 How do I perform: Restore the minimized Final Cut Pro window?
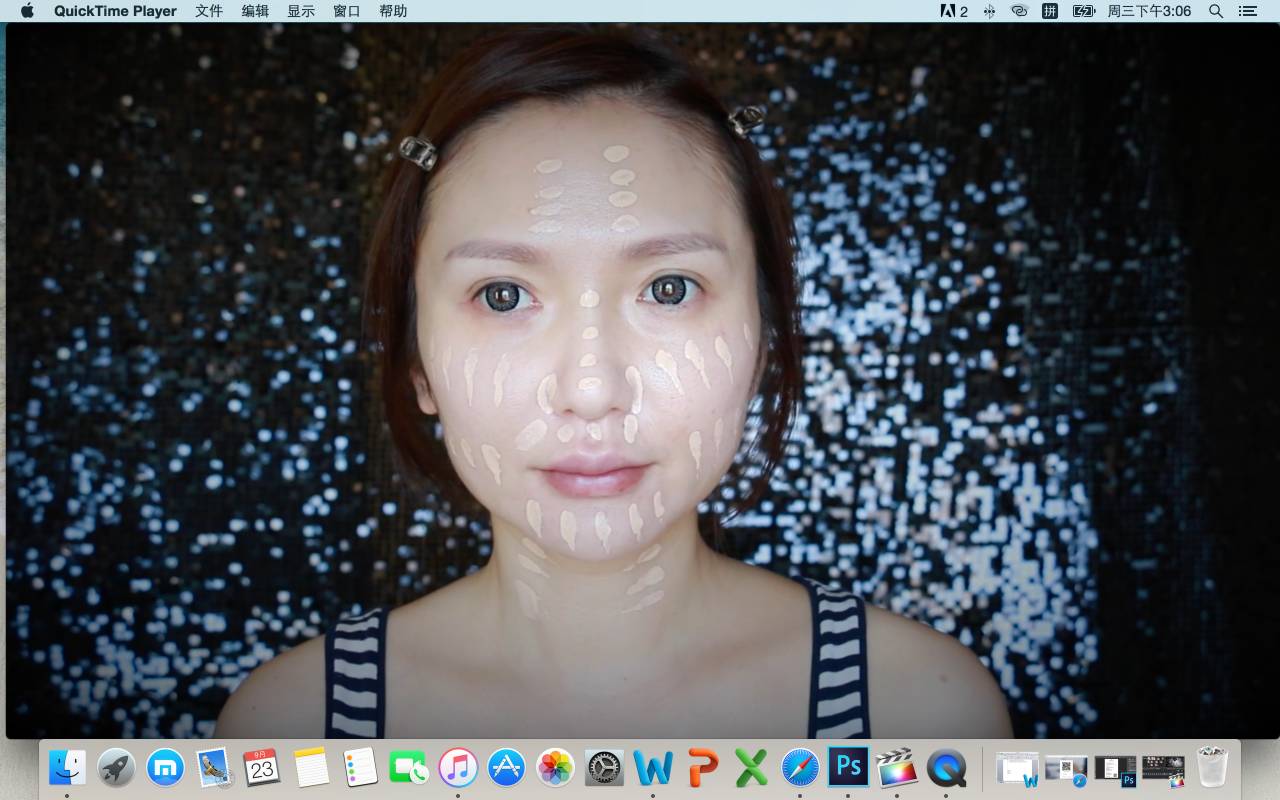click(1163, 769)
